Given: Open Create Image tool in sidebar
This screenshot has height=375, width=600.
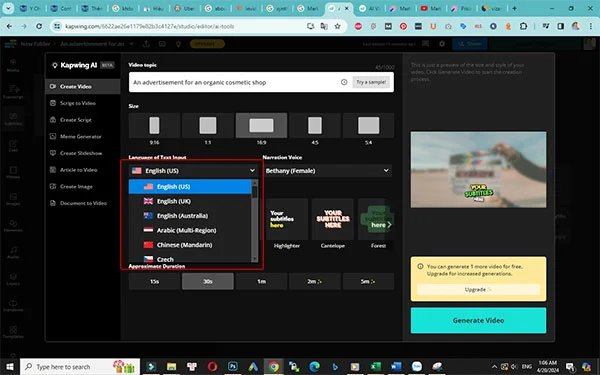Looking at the screenshot, I should (76, 187).
